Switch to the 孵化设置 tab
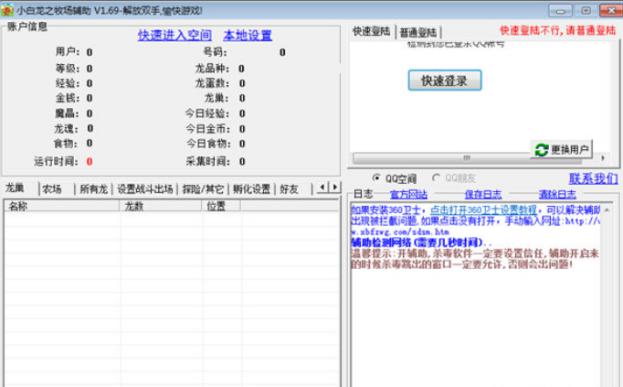Screen dimensions: 623x387 [x=252, y=189]
